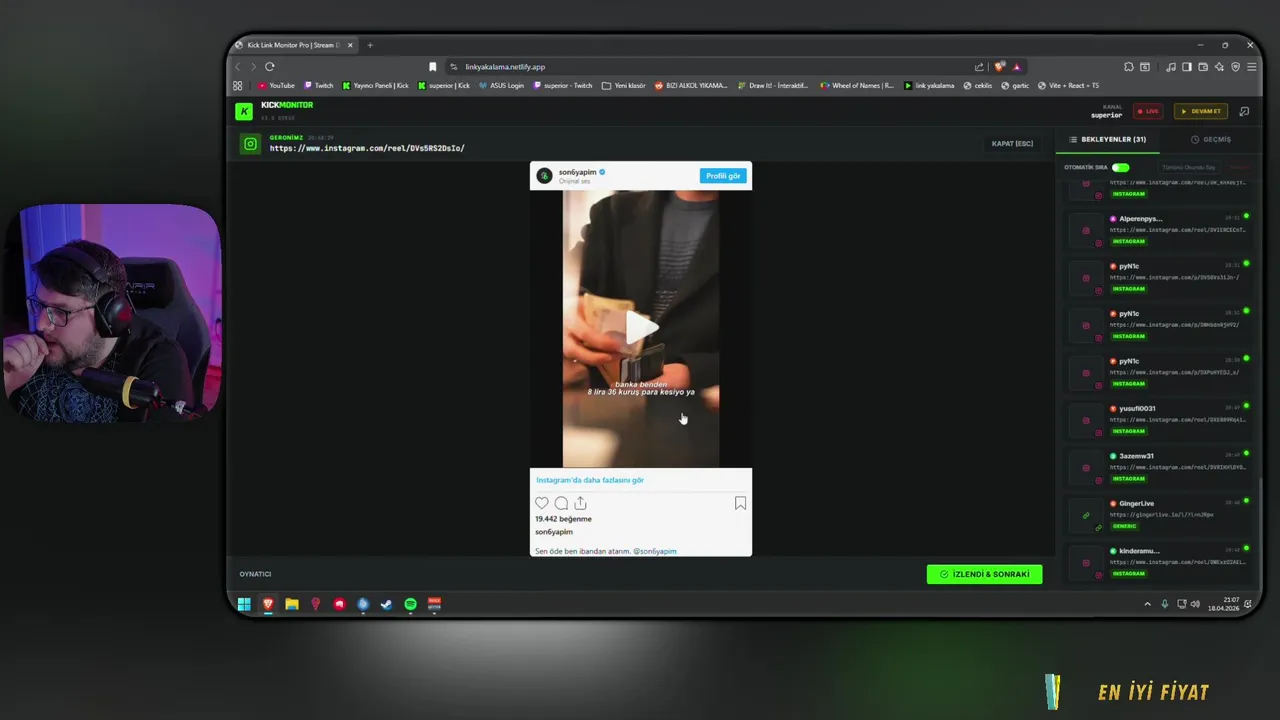Click son6yapim avatar picture

[x=544, y=176]
